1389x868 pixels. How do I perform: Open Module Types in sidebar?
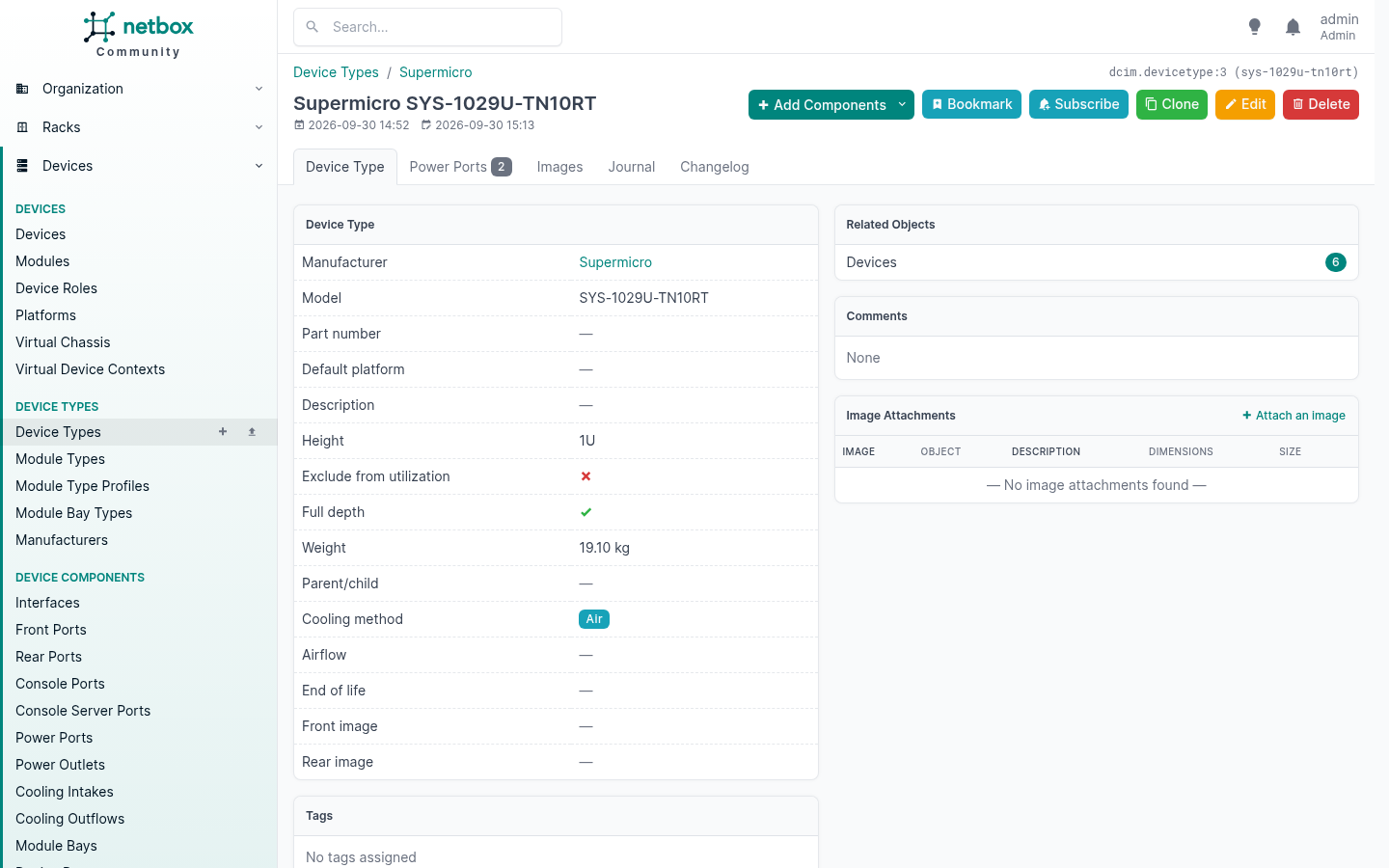click(60, 459)
